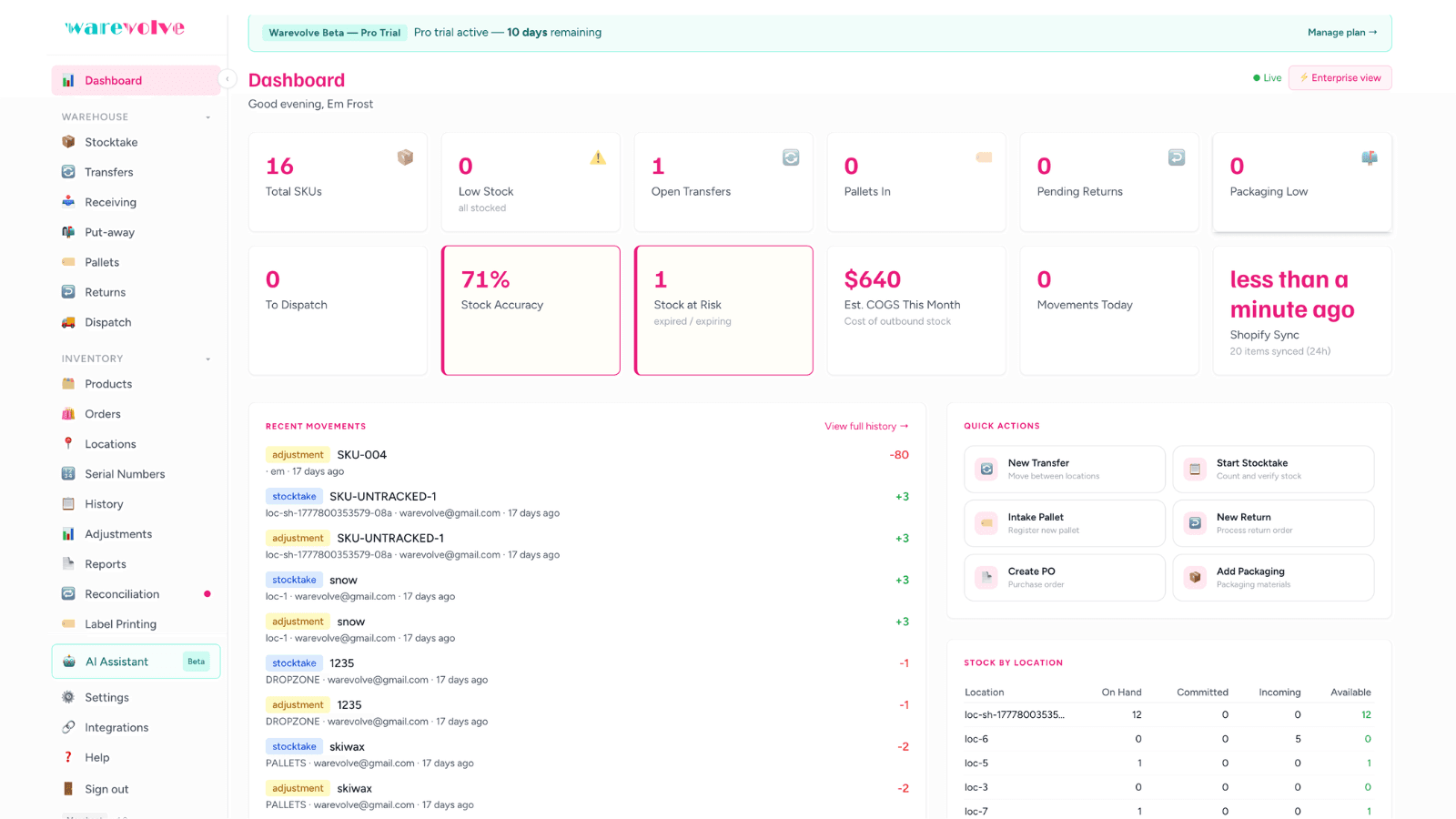Click the stocktake skiwax movement row
This screenshot has width=1456, height=819.
(x=587, y=754)
